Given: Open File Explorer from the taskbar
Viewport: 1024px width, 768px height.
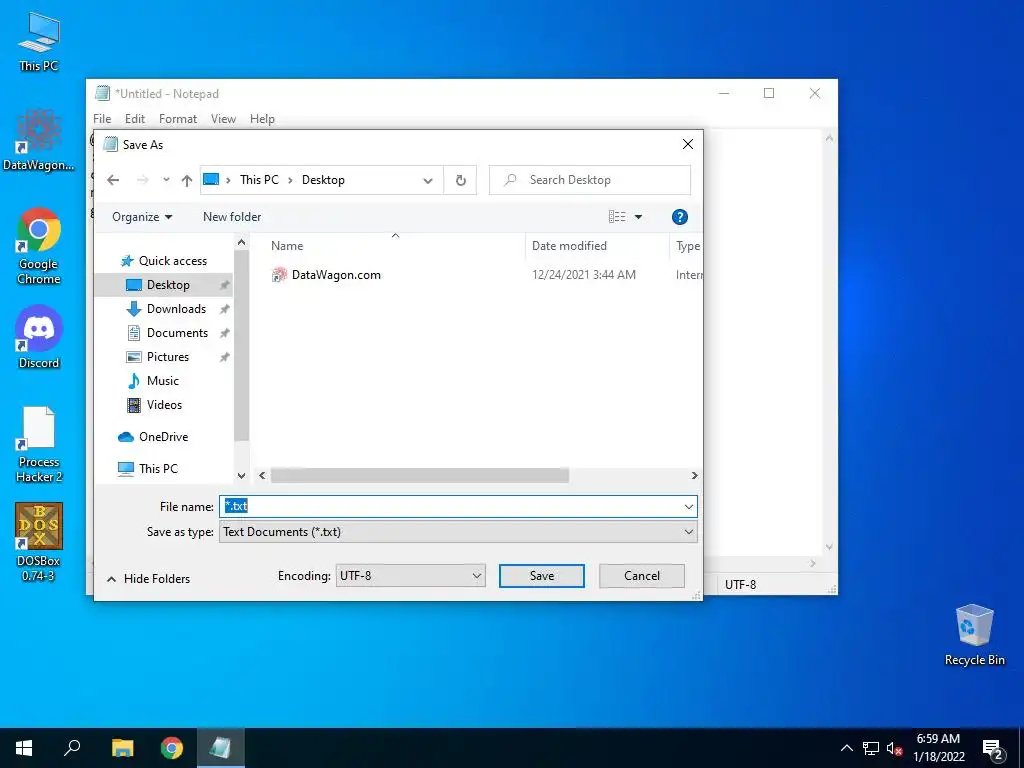Looking at the screenshot, I should (122, 748).
